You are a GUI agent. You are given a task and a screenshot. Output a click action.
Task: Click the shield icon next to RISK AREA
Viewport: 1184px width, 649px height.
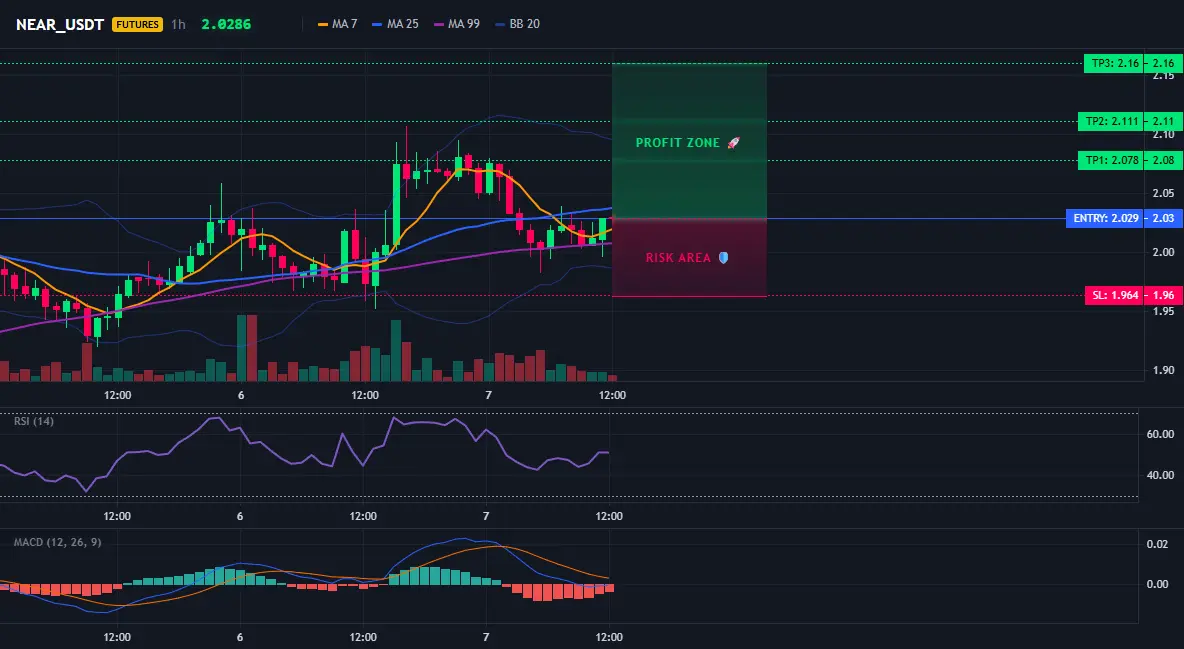[723, 258]
